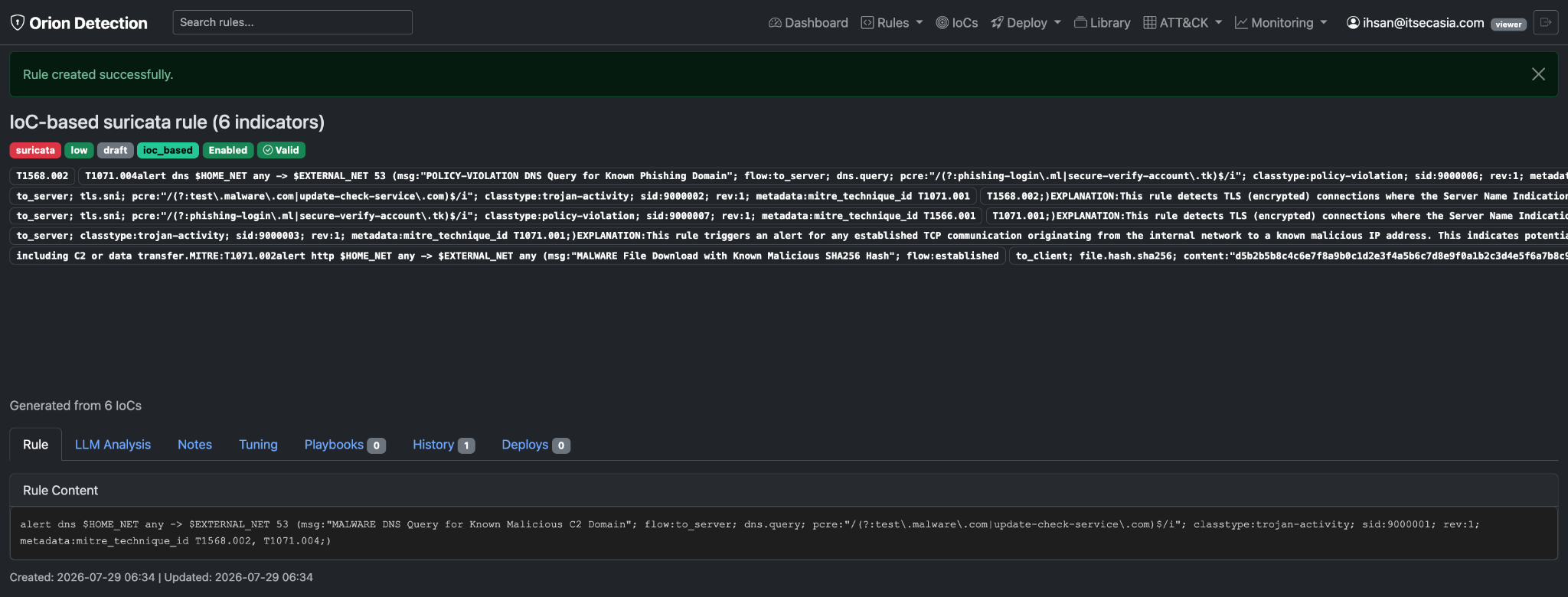
Task: Open the Dashboard page
Action: coord(808,23)
